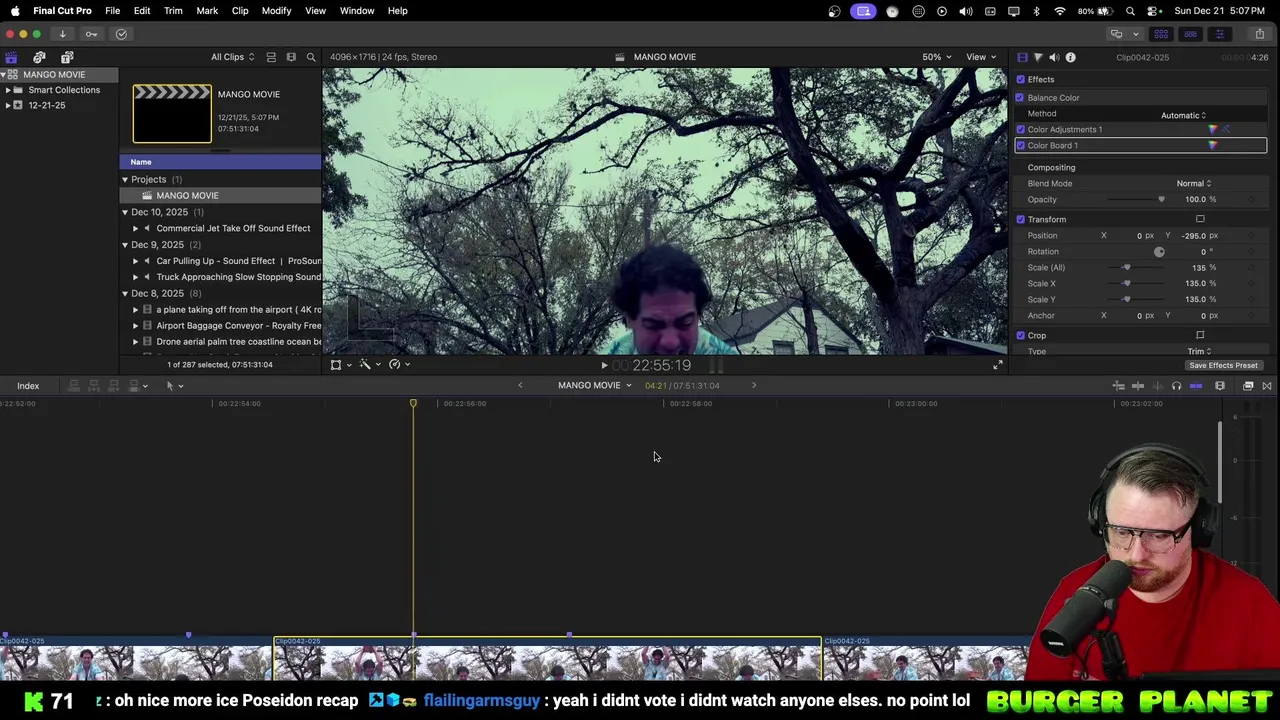Uncheck Color Adjustments 1 effect
This screenshot has height=720, width=1280.
click(x=1020, y=129)
